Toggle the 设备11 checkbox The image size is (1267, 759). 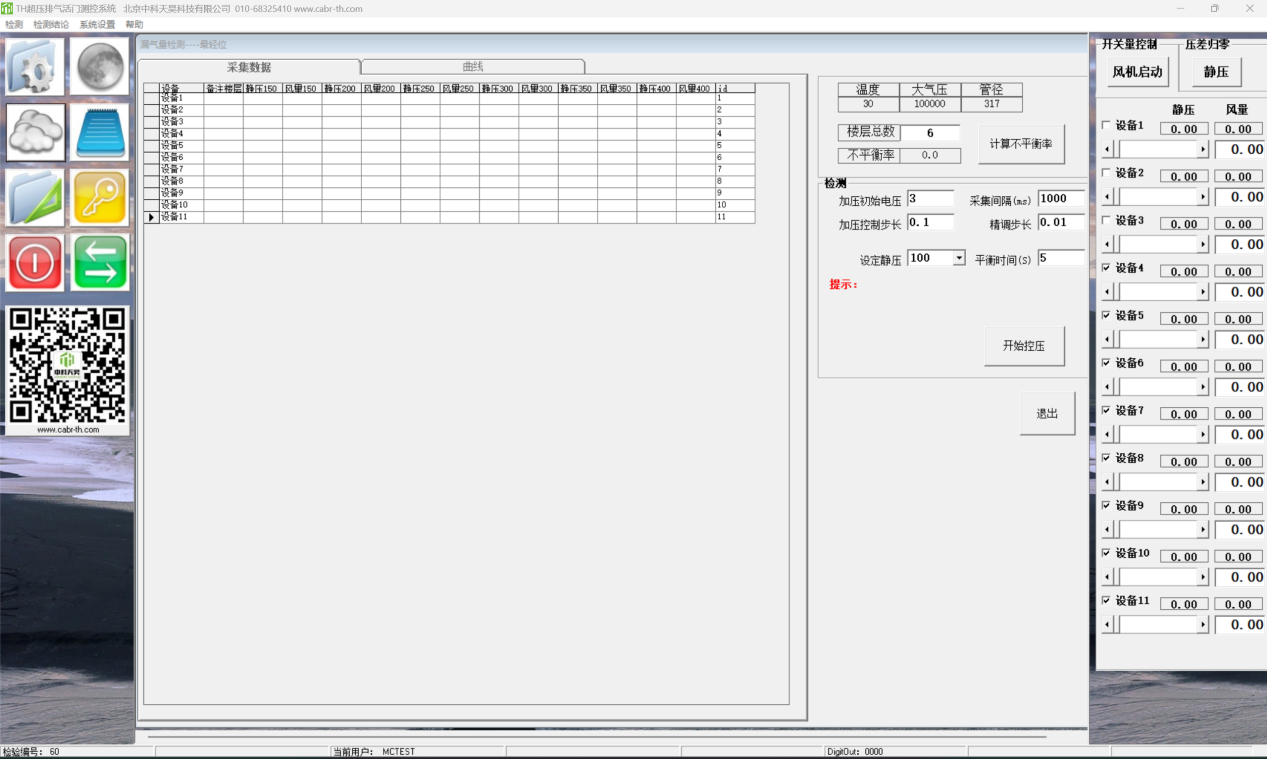1106,601
